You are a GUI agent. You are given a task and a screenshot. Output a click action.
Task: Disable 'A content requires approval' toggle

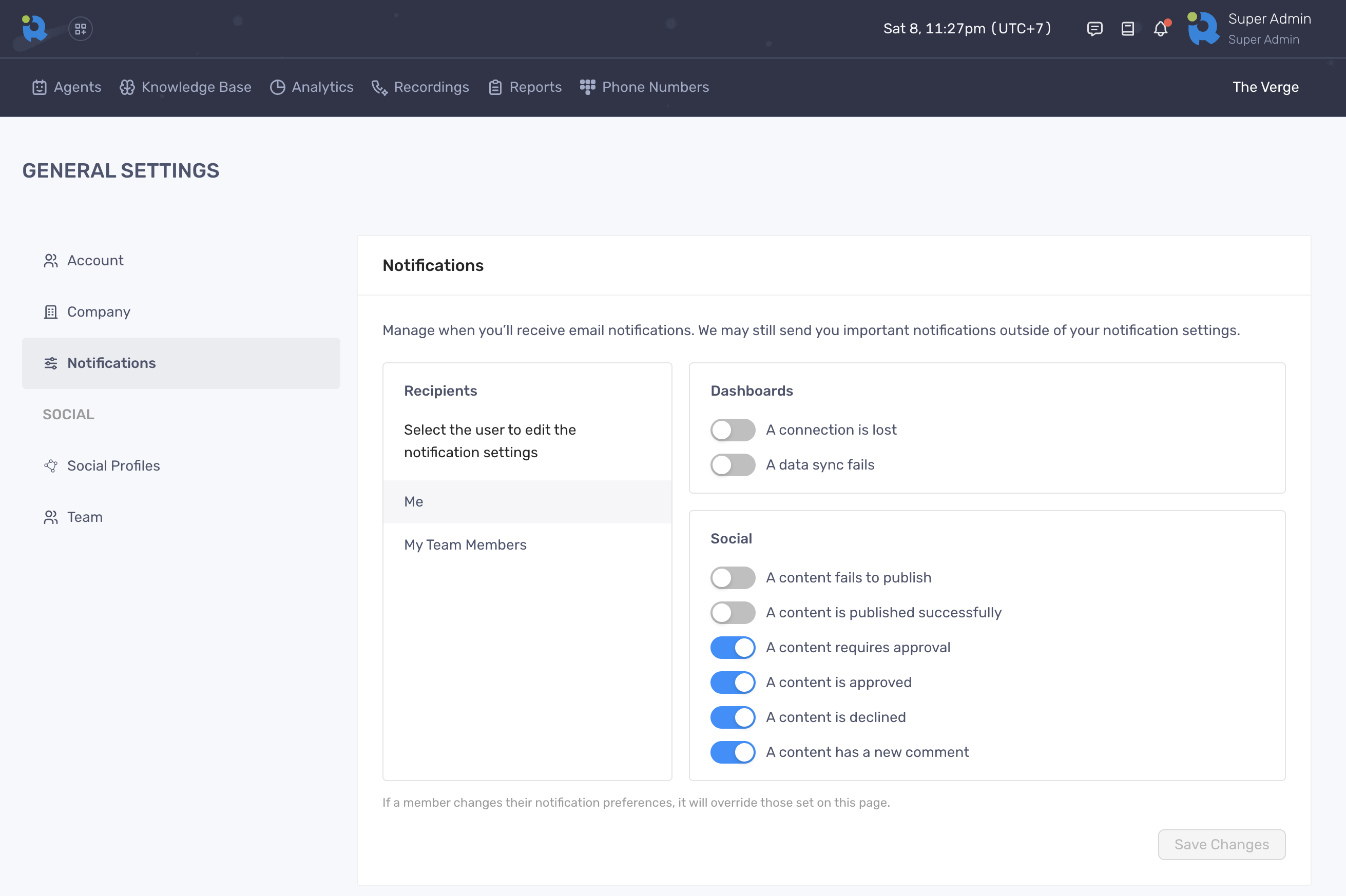point(732,648)
